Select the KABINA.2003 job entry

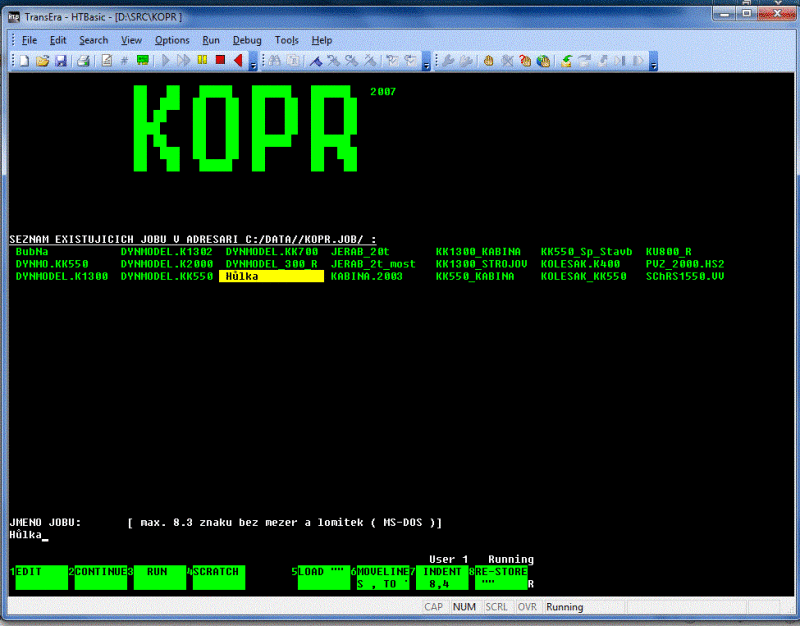[366, 277]
